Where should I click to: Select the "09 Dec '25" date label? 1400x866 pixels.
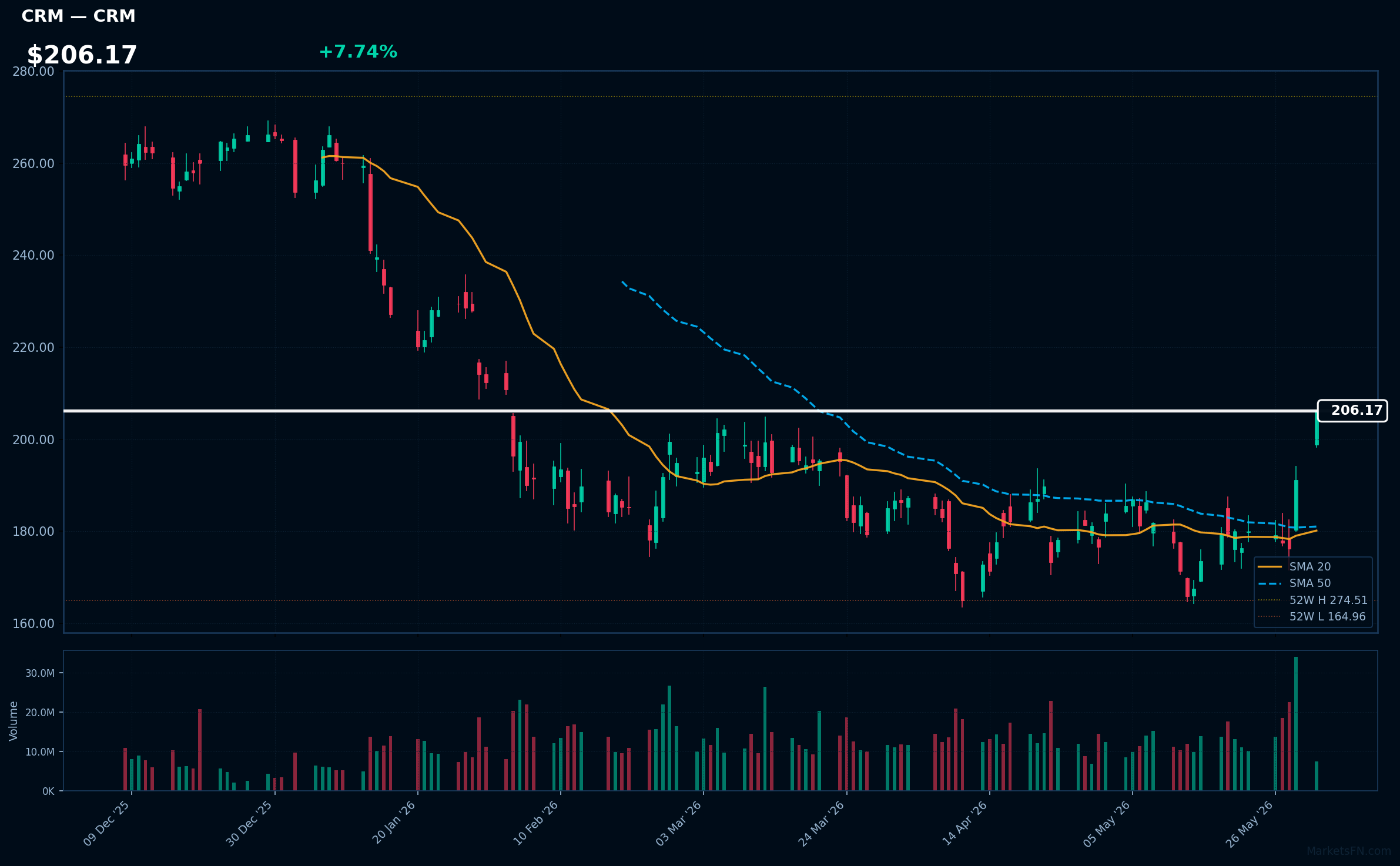click(x=107, y=823)
